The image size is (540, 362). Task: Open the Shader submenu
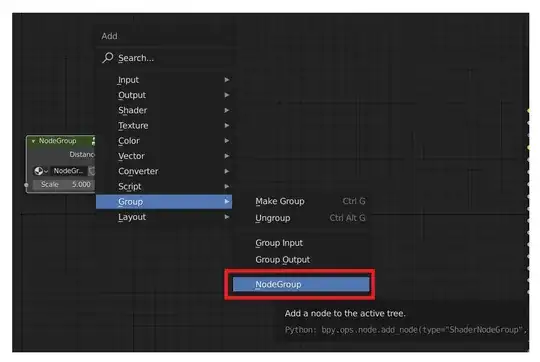(x=164, y=110)
